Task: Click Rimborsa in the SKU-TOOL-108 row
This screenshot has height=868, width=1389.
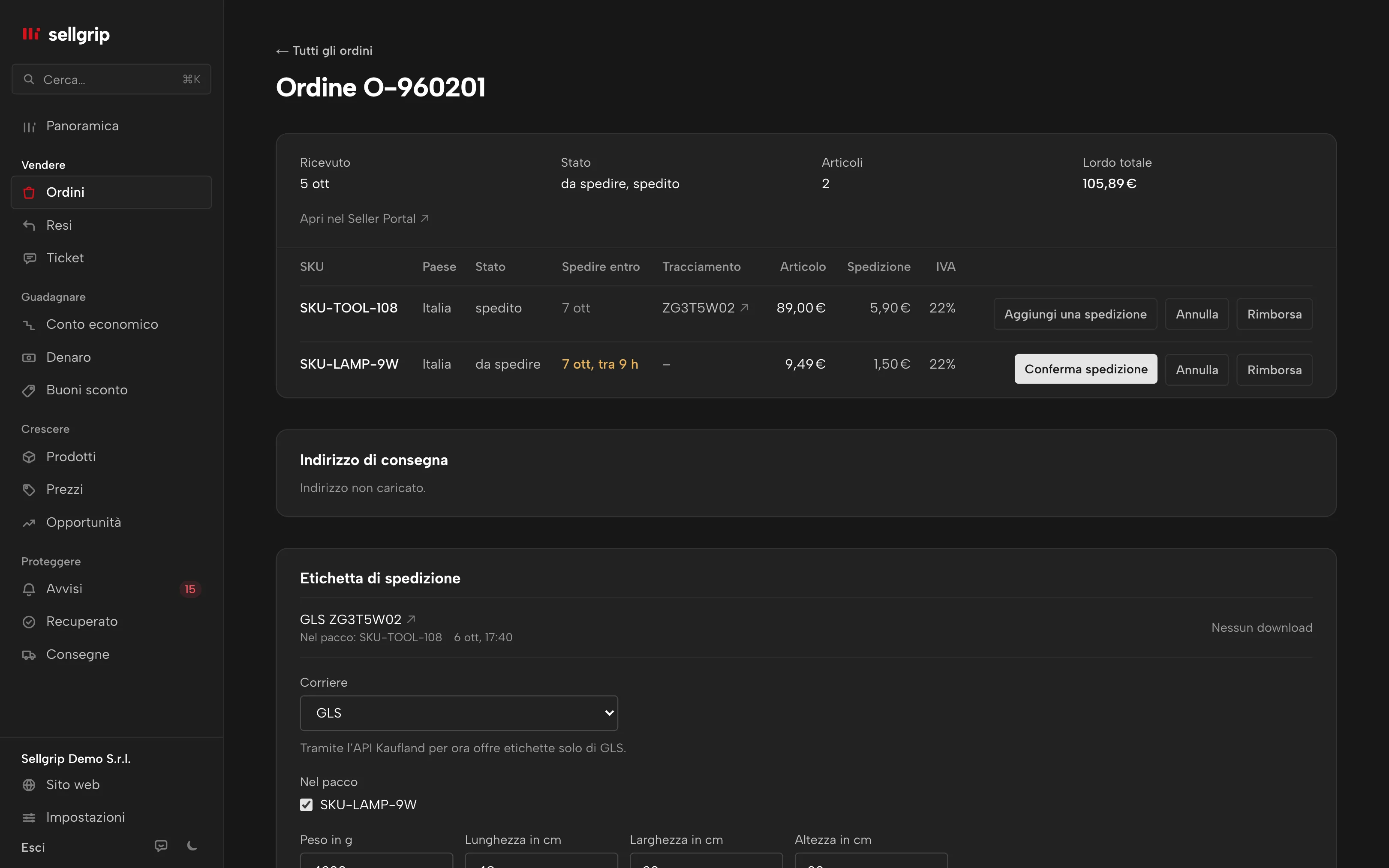Action: [1274, 314]
